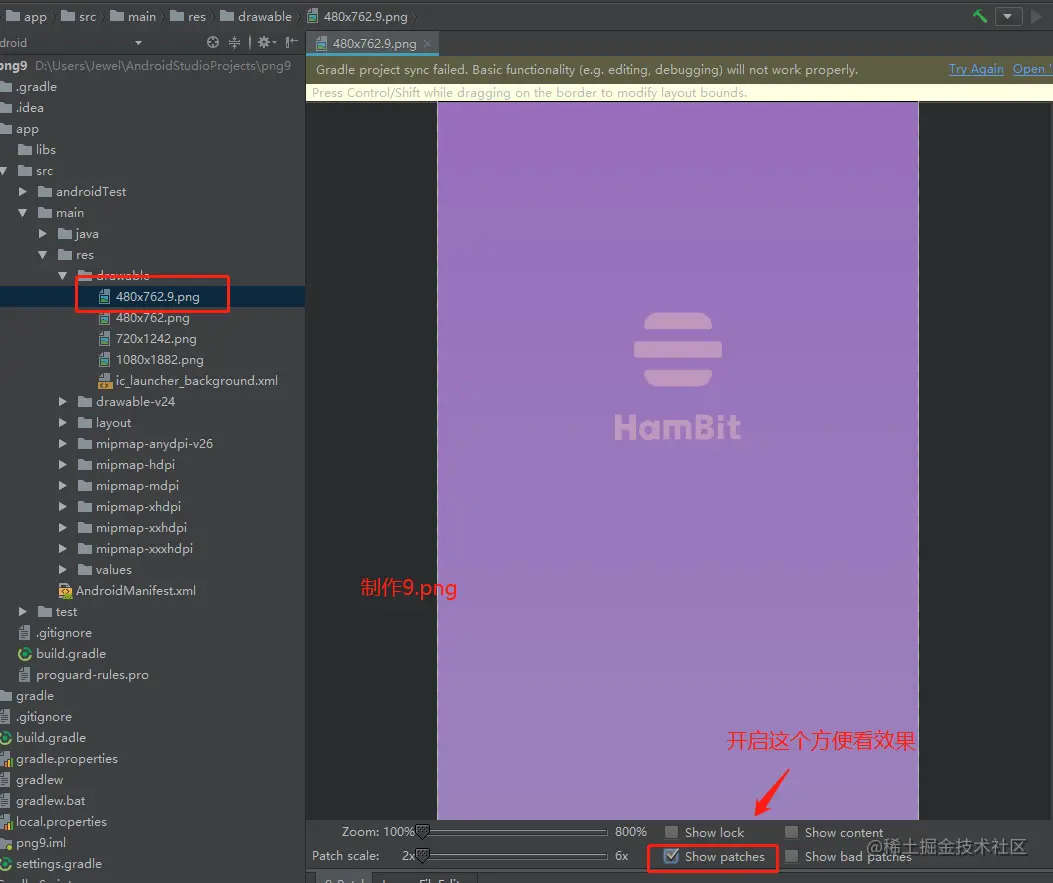Click the Zoom slider handle
The image size is (1053, 883).
pyautogui.click(x=422, y=833)
